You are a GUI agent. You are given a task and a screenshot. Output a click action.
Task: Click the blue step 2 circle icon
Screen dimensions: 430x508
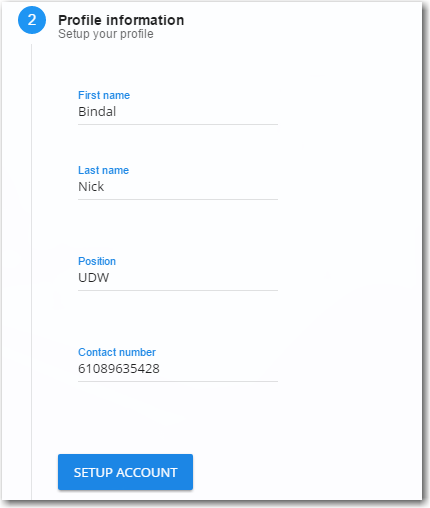tap(32, 20)
